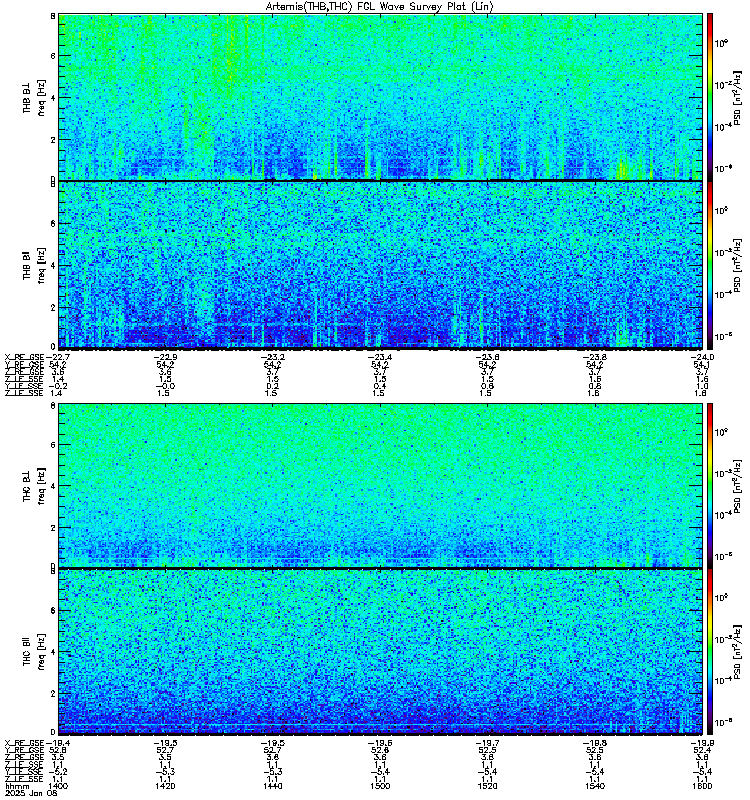Click Y_RE_GSE value 52.4 under THC panels
This screenshot has height=800, width=750.
[x=702, y=751]
